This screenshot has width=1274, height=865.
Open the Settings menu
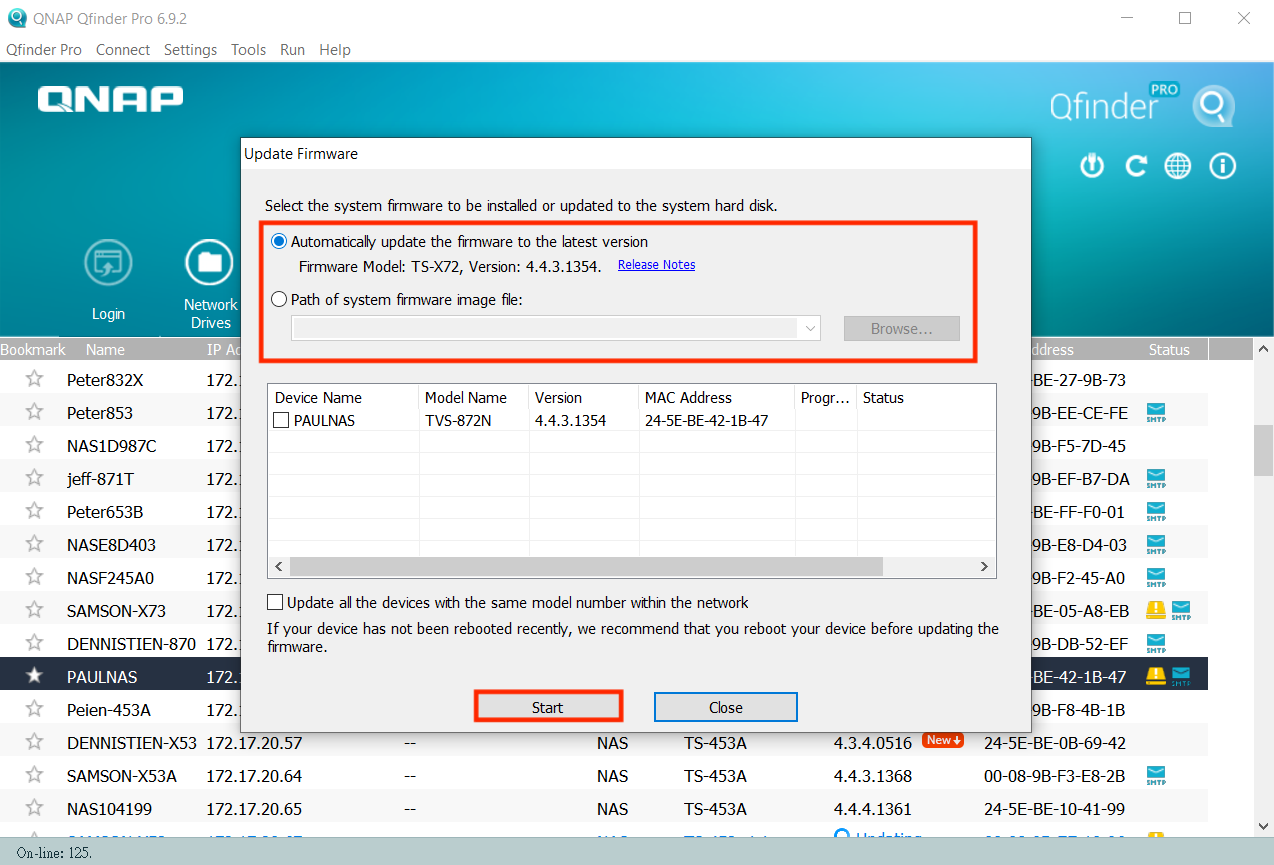click(190, 49)
